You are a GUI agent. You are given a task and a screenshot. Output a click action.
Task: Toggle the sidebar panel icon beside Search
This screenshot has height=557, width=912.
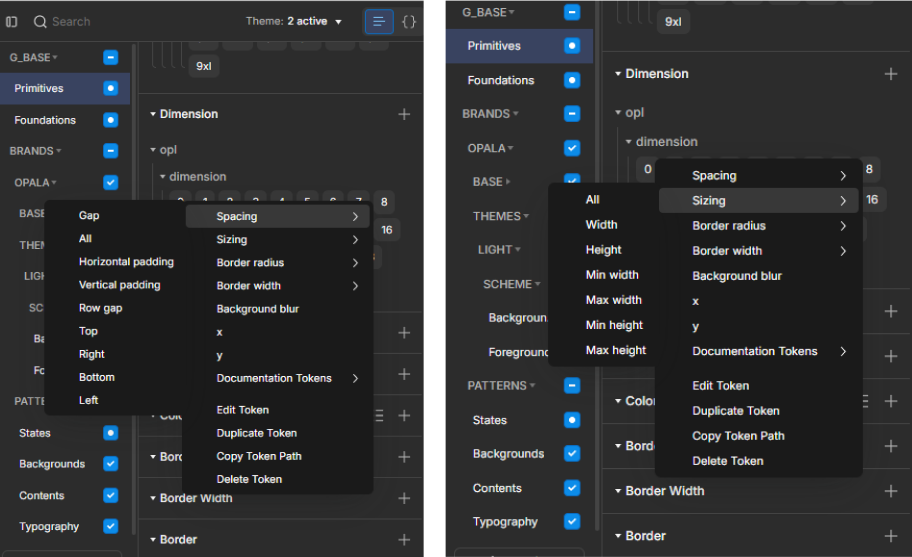point(12,21)
